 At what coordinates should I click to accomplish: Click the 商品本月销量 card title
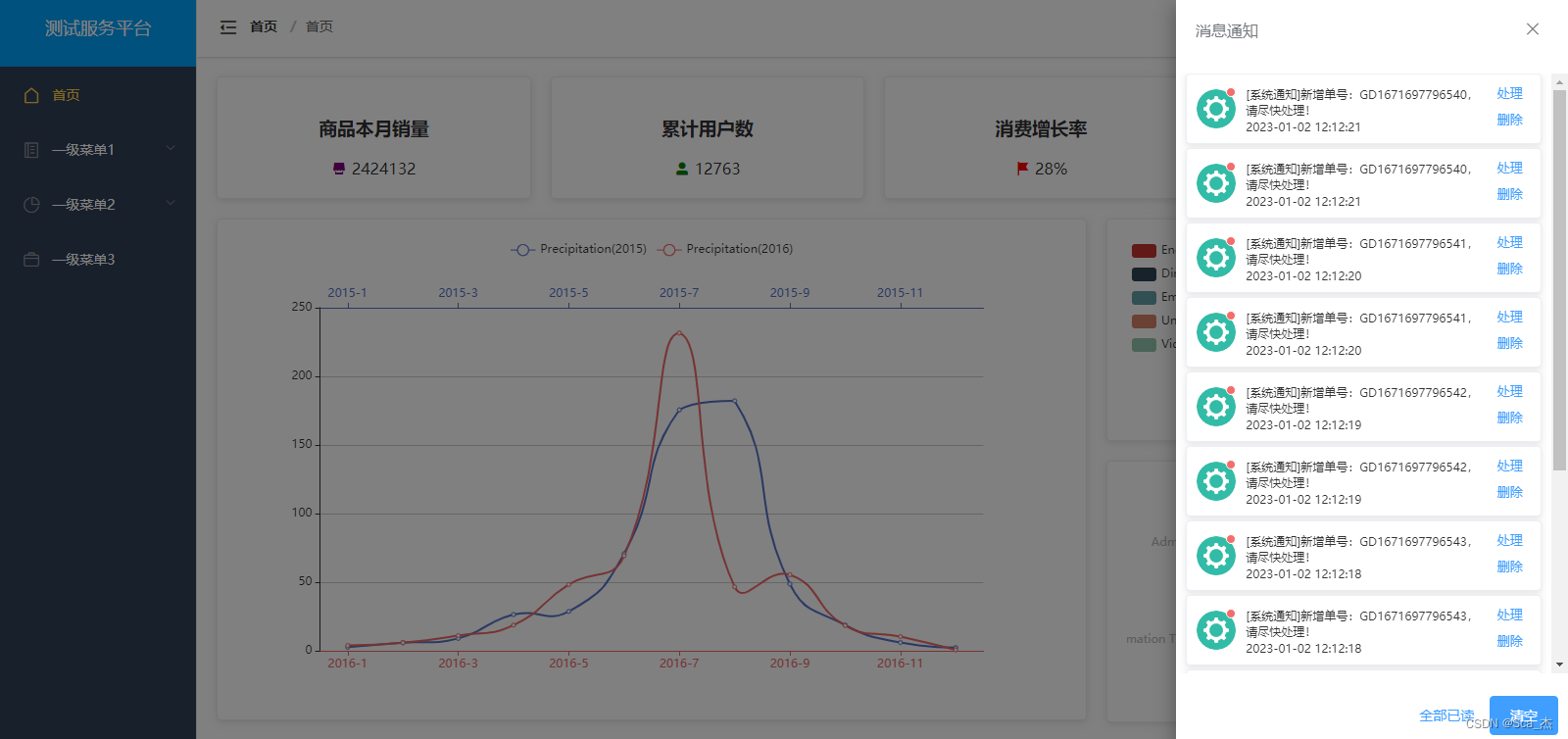pyautogui.click(x=373, y=129)
